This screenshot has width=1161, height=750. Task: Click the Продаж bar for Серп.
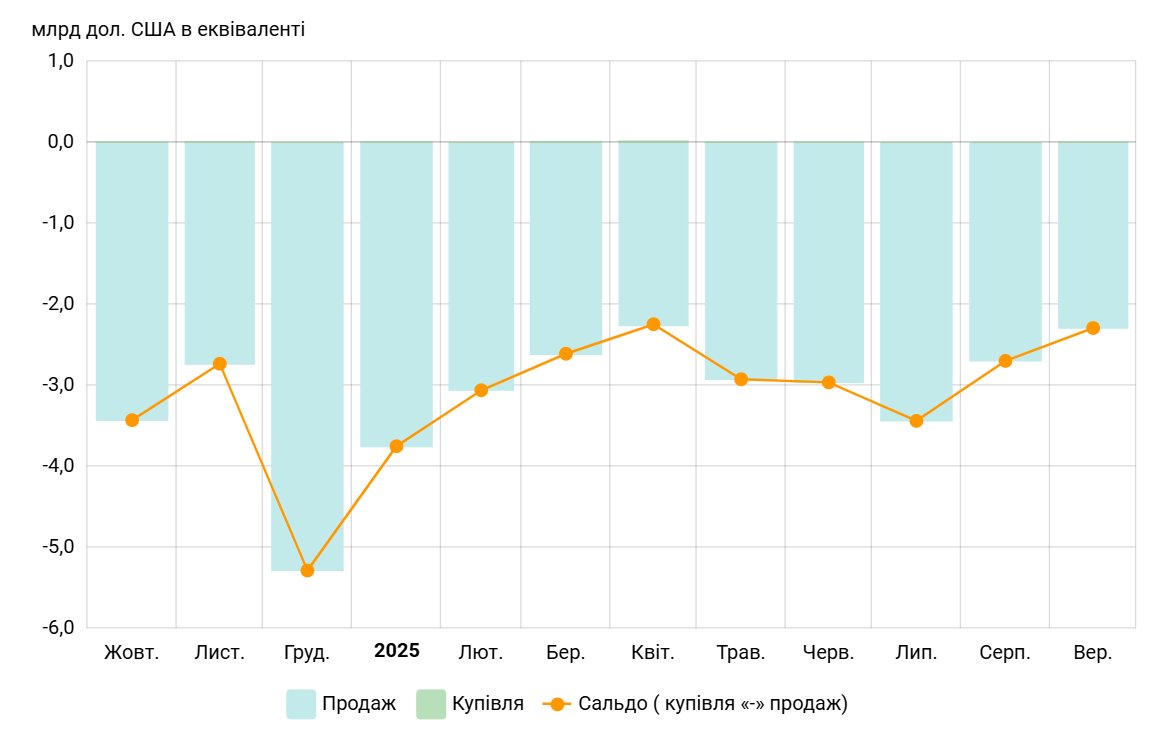pos(1005,250)
